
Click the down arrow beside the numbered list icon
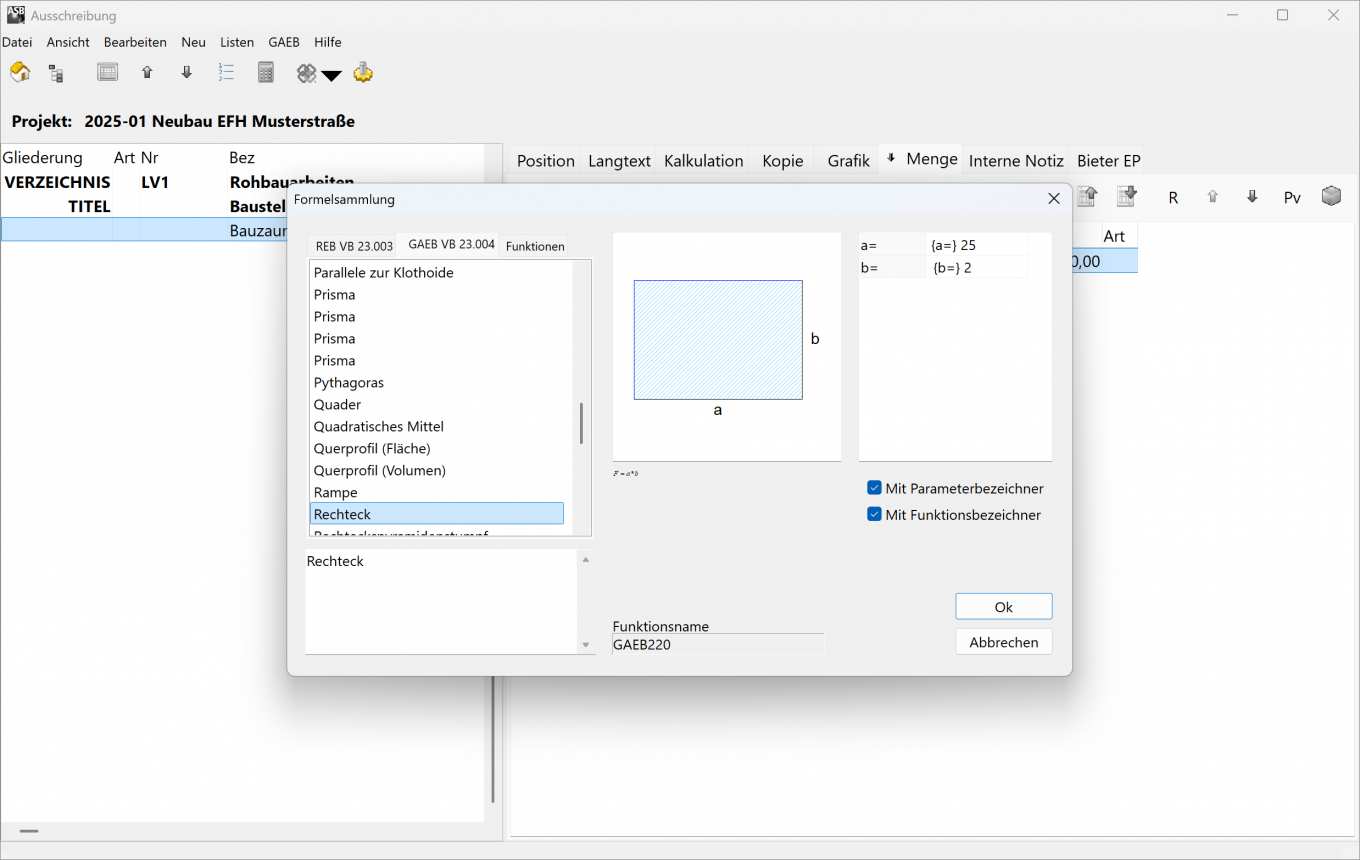click(186, 72)
